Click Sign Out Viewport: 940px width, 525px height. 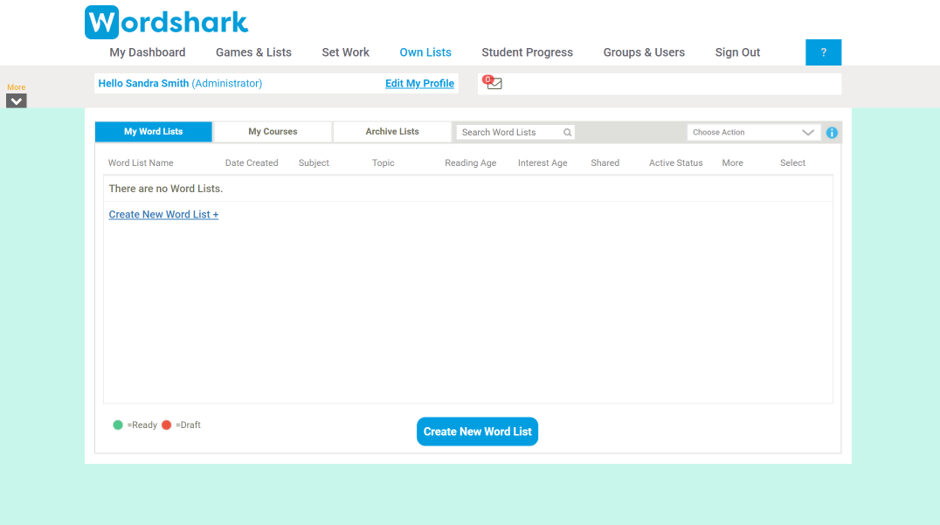click(737, 52)
